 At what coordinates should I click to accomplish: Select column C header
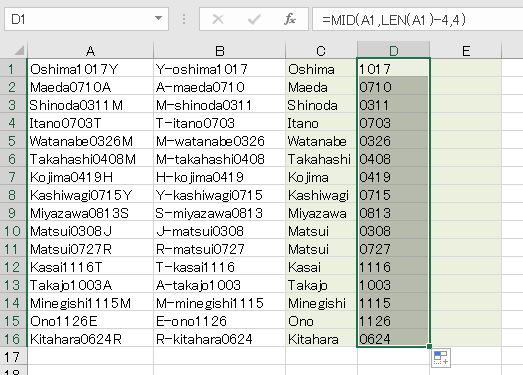point(321,50)
